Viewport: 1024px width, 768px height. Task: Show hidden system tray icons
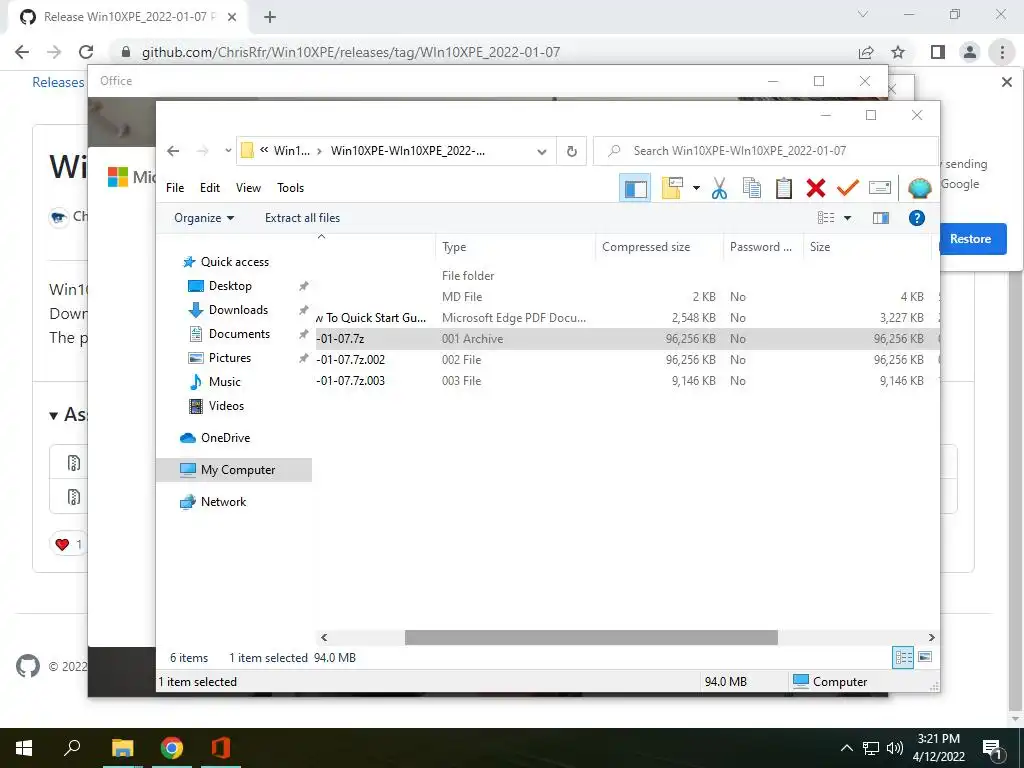[x=846, y=748]
